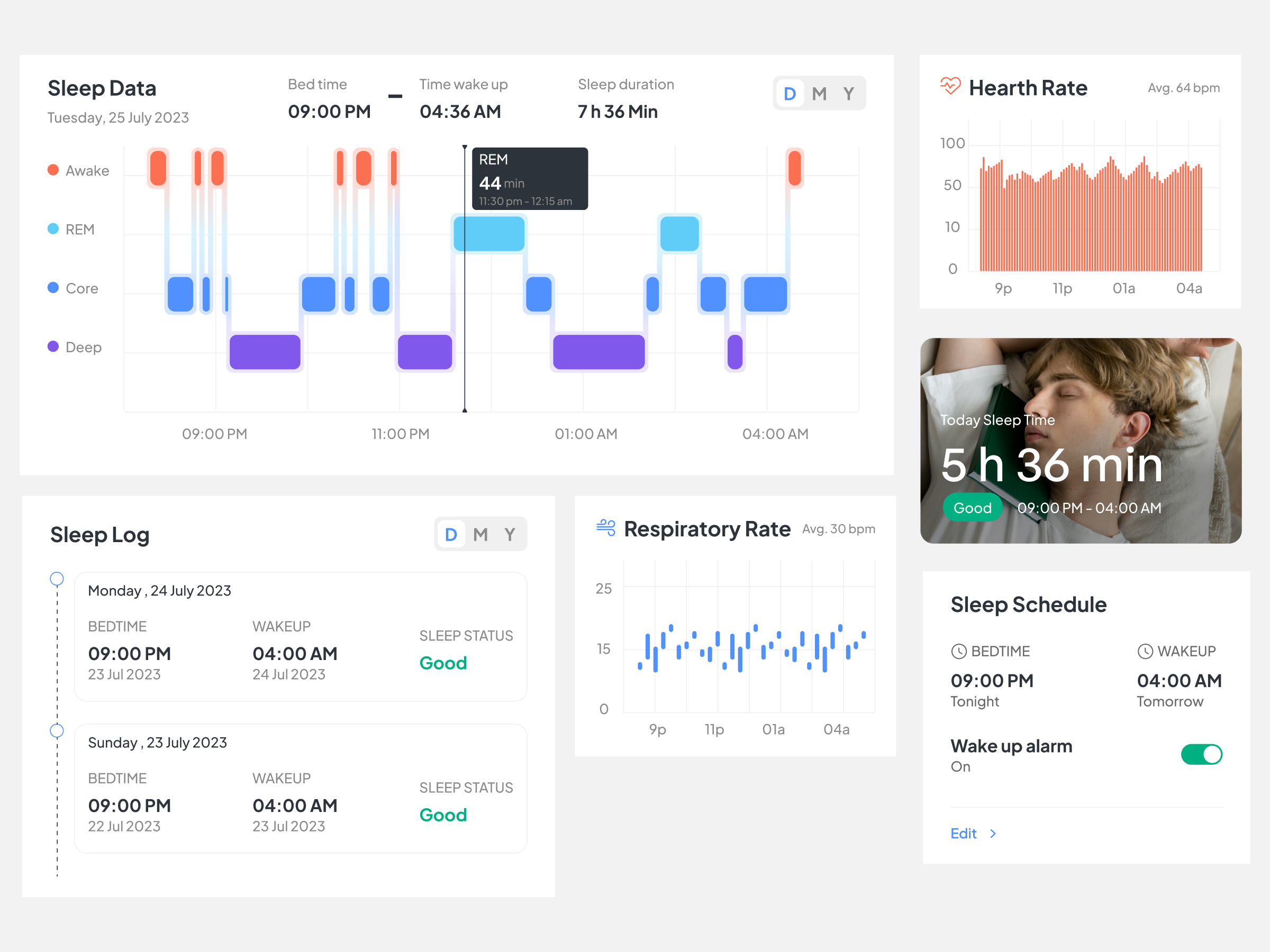
Task: Switch Sleep Data chart to Month view
Action: [x=820, y=93]
